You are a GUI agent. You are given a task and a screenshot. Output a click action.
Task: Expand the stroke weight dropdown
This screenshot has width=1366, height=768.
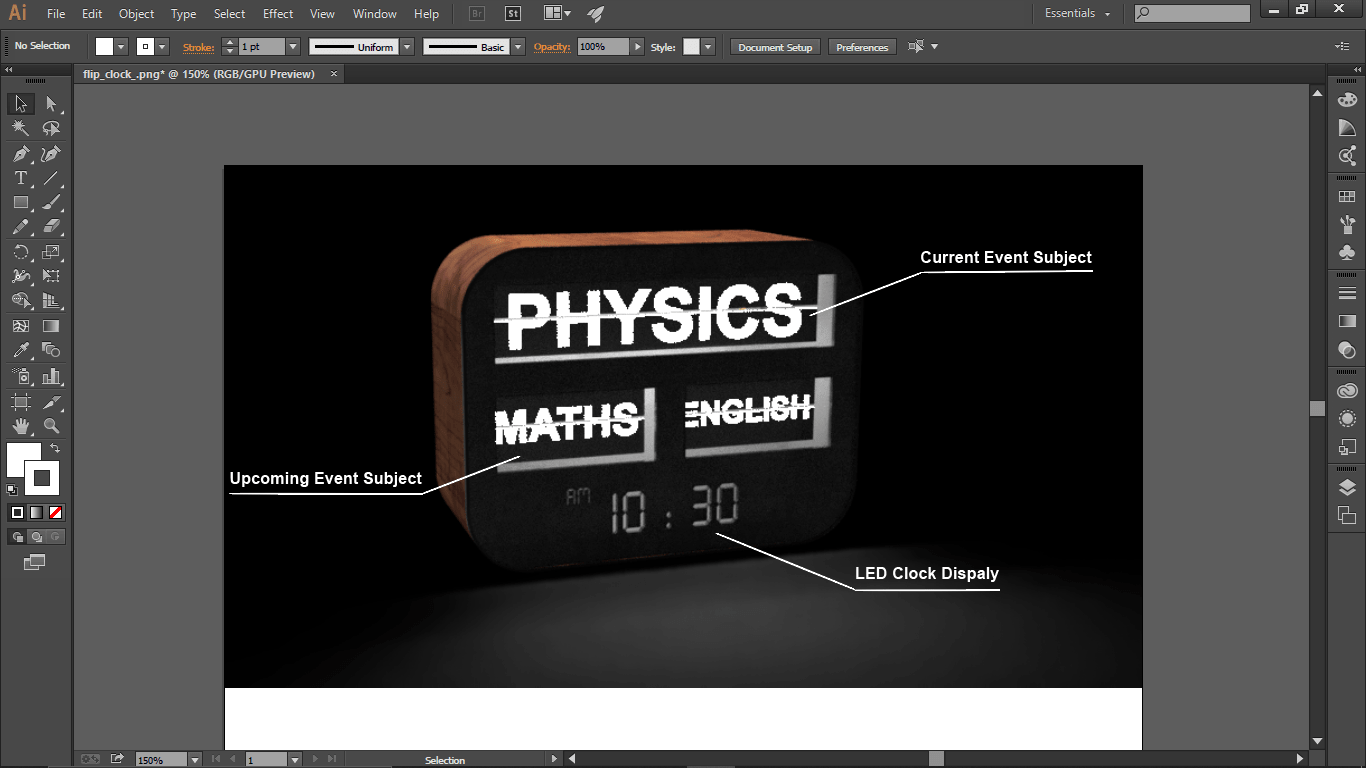click(x=293, y=47)
